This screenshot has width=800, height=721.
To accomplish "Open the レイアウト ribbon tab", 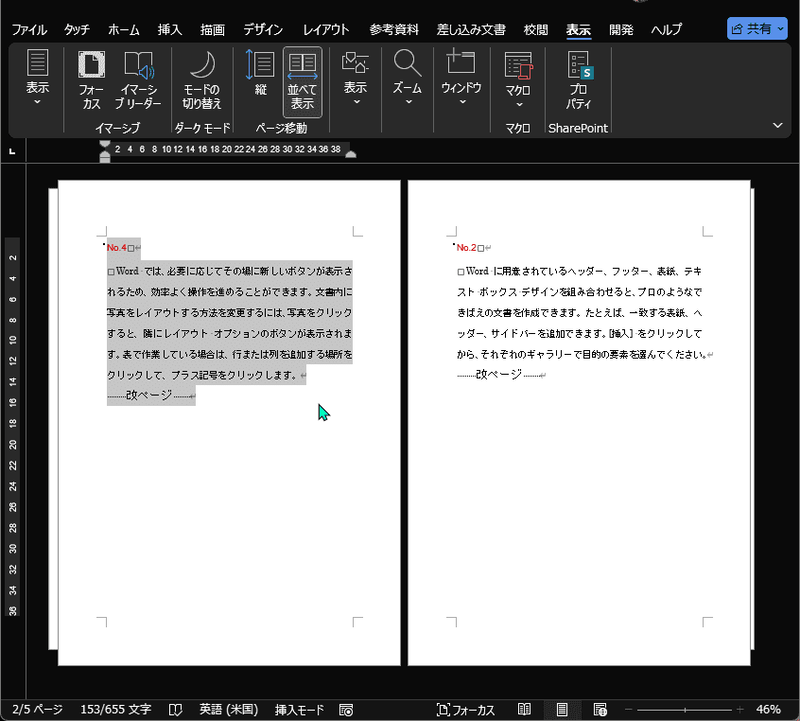I will (326, 30).
